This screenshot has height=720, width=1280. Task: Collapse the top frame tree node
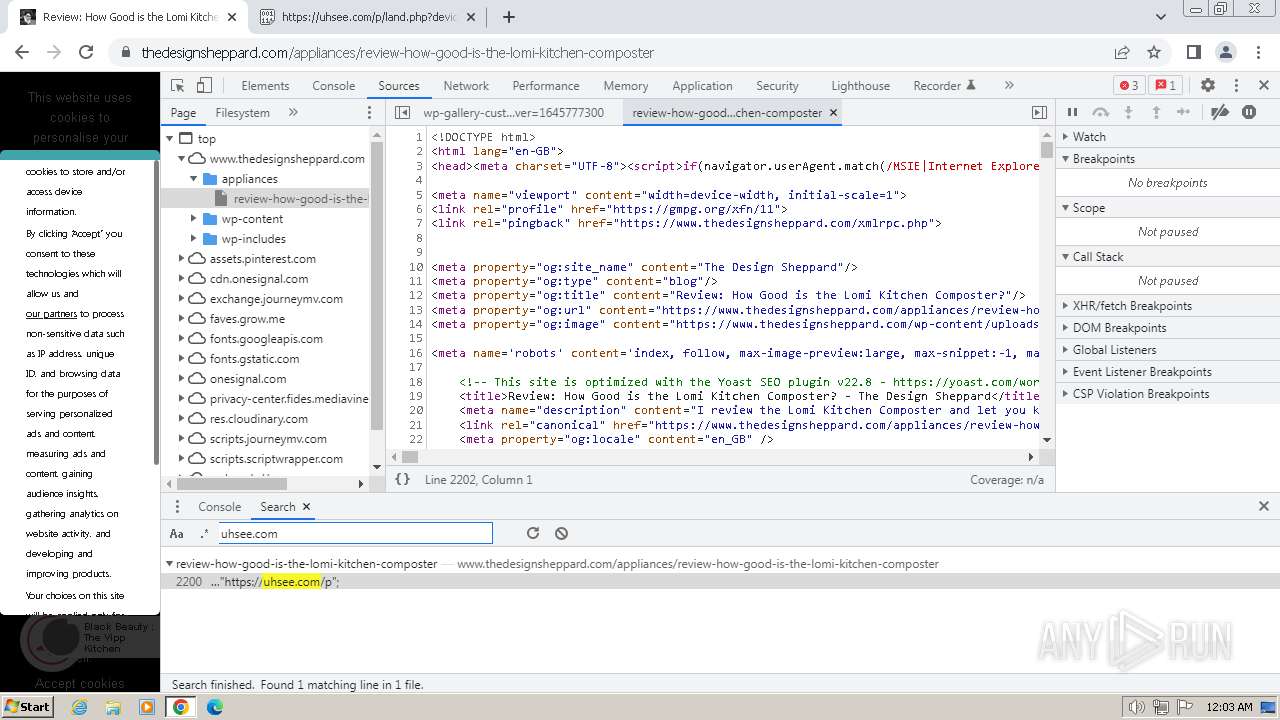(x=171, y=139)
